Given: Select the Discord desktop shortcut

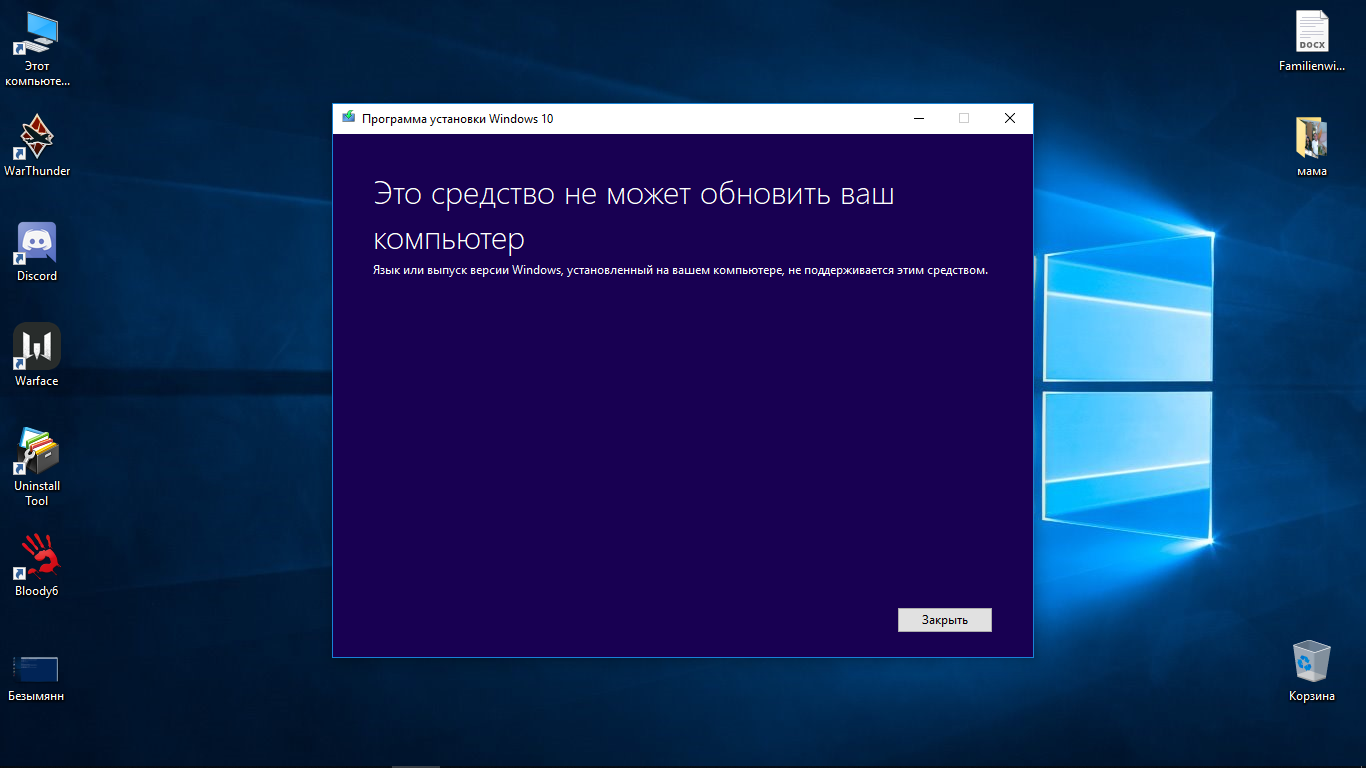Looking at the screenshot, I should coord(37,252).
